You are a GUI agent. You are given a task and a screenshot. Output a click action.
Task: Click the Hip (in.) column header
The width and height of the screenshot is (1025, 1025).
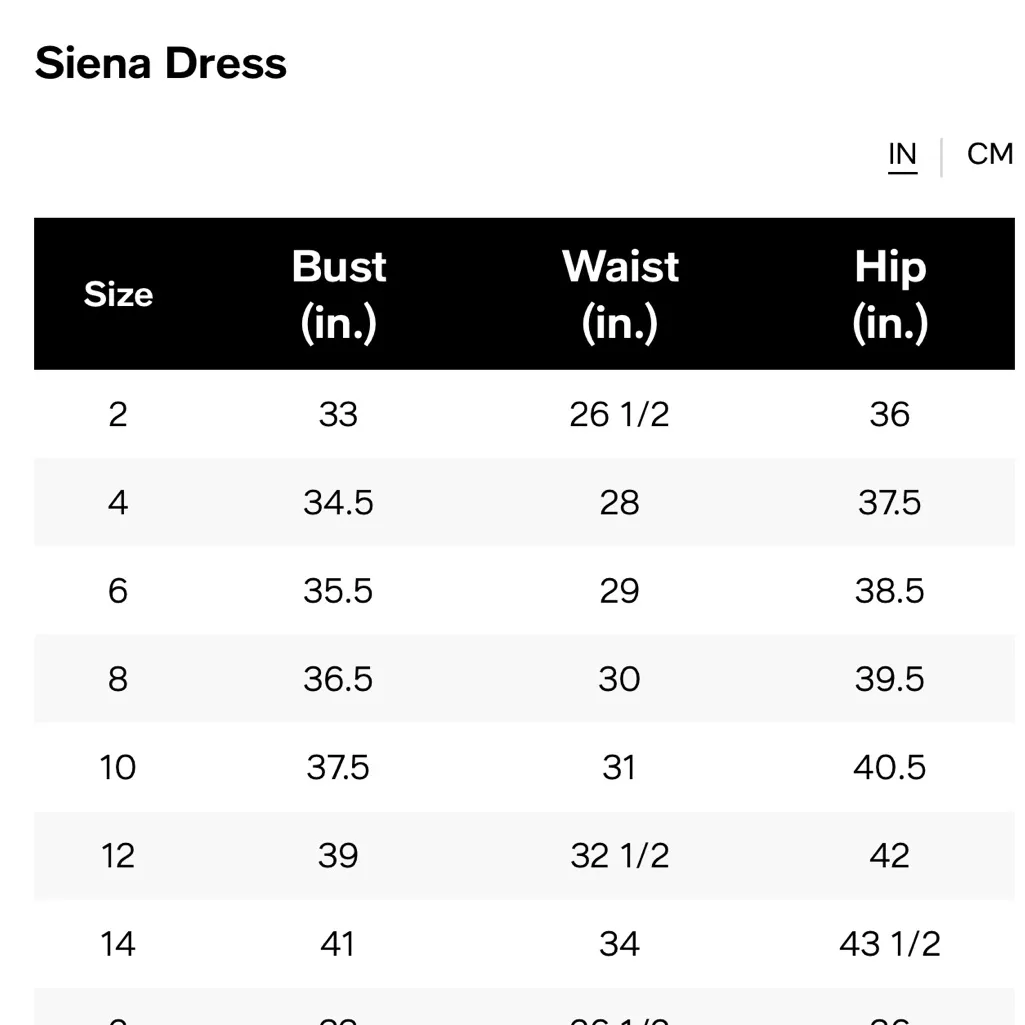click(x=890, y=294)
